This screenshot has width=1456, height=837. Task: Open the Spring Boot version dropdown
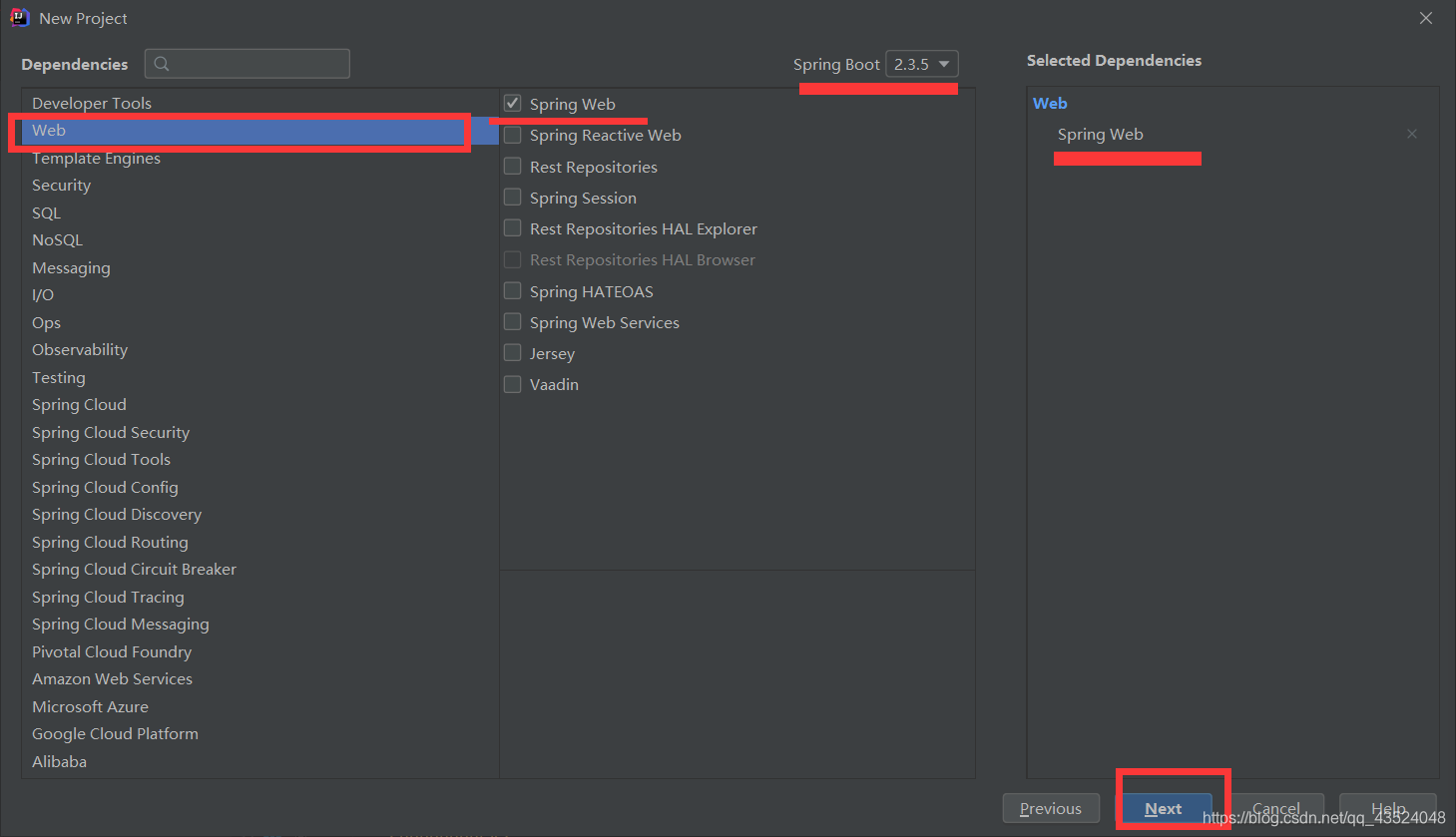922,64
